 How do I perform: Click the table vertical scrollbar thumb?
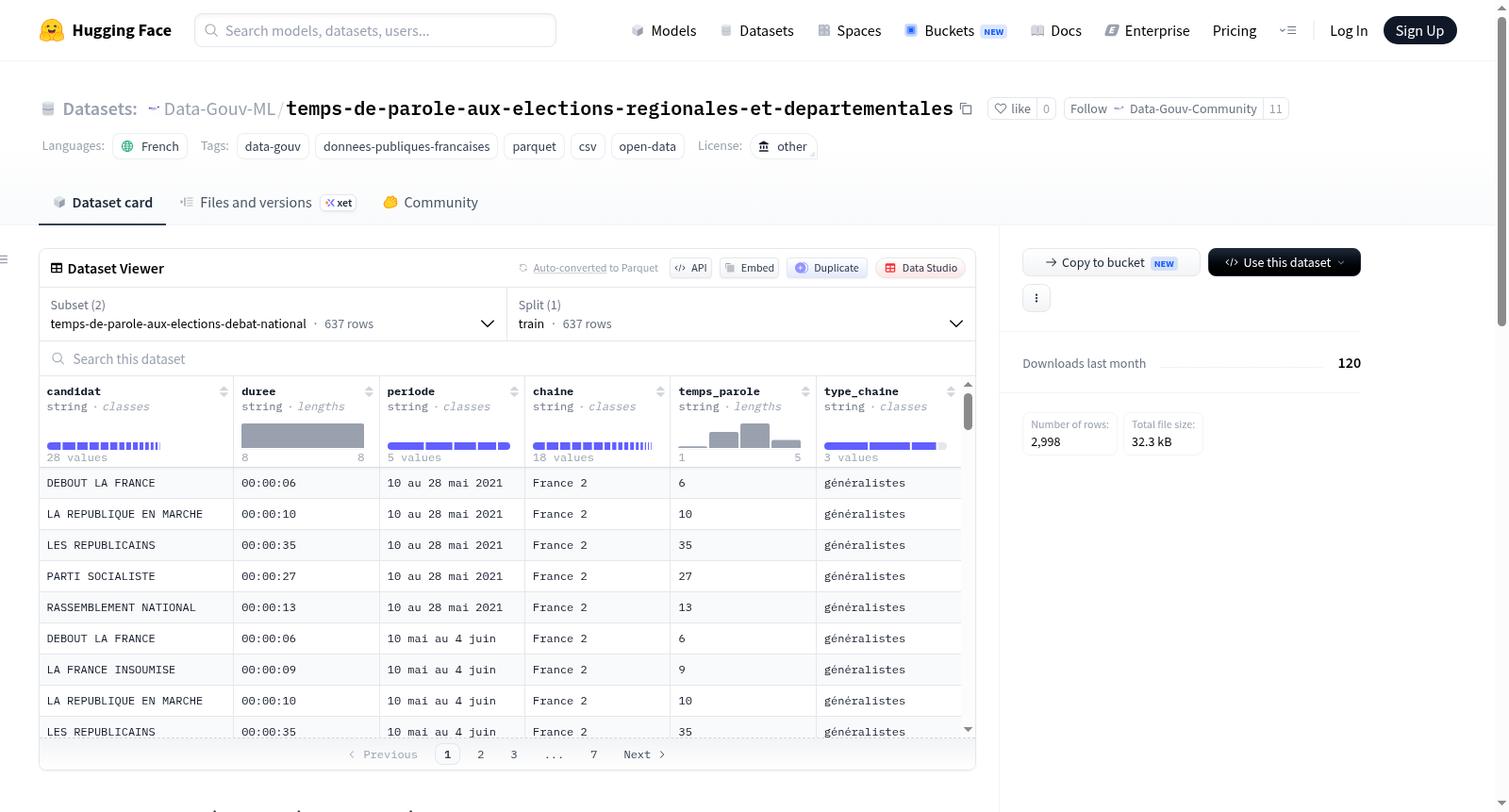pos(968,412)
